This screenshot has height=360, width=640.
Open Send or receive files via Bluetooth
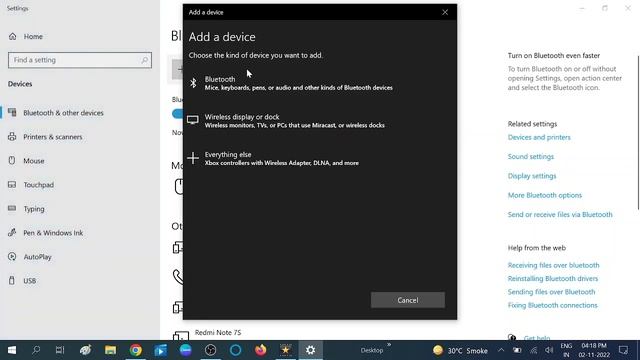[560, 215]
